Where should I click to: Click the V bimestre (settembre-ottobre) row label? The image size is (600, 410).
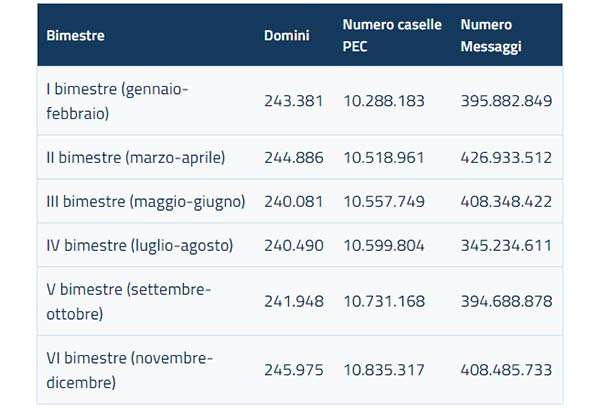pyautogui.click(x=128, y=301)
